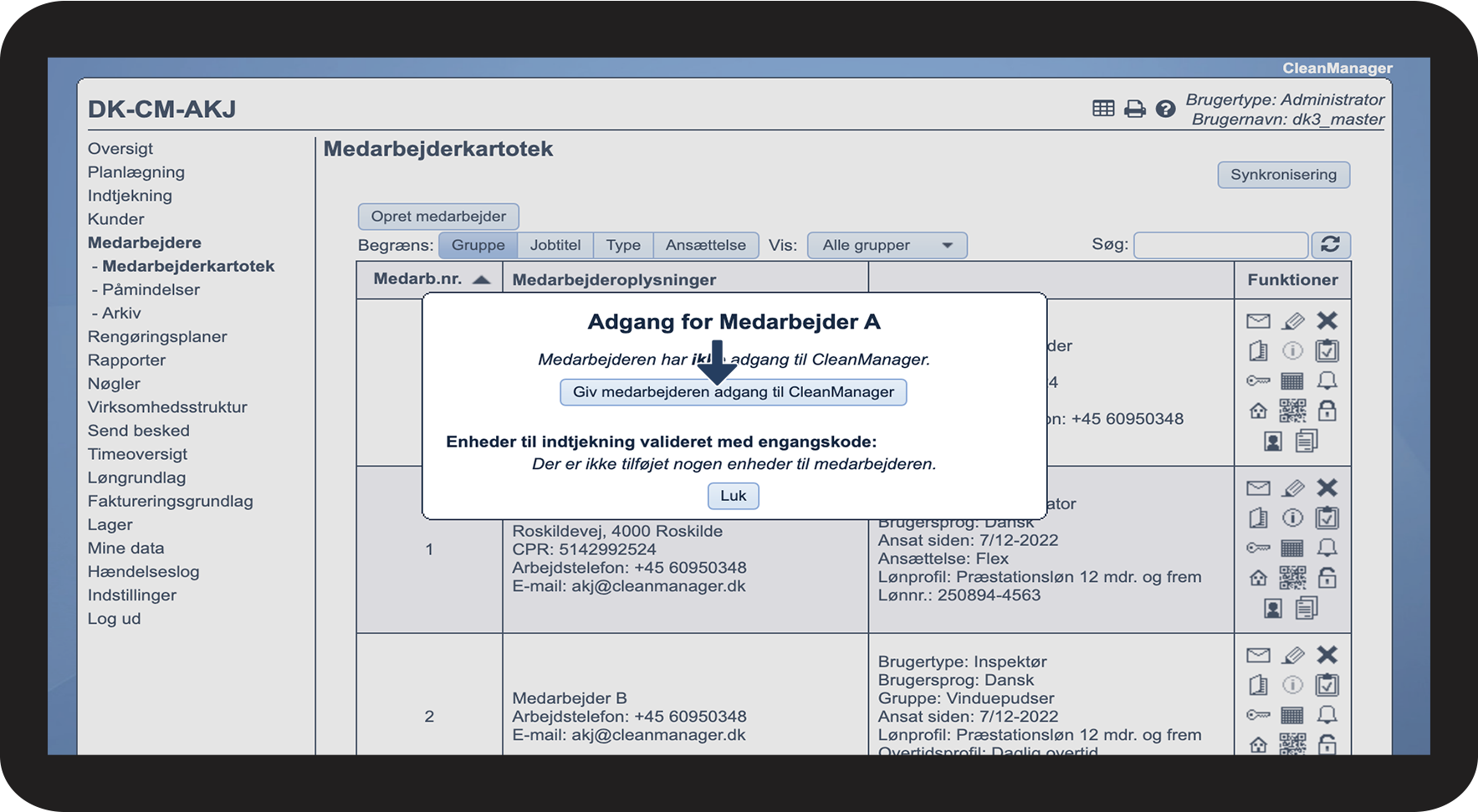
Task: Open the booklet icon for Medarbejder B
Action: click(x=1258, y=685)
